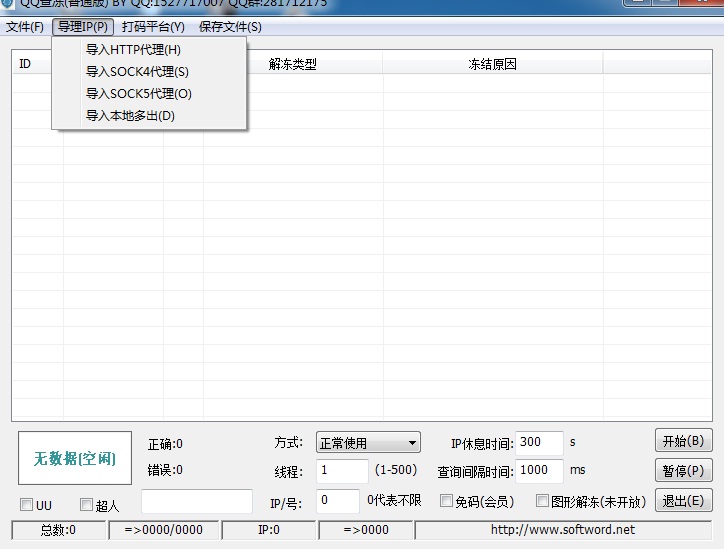
Task: Toggle the 图形解冻(未开放) checkbox
Action: [542, 501]
